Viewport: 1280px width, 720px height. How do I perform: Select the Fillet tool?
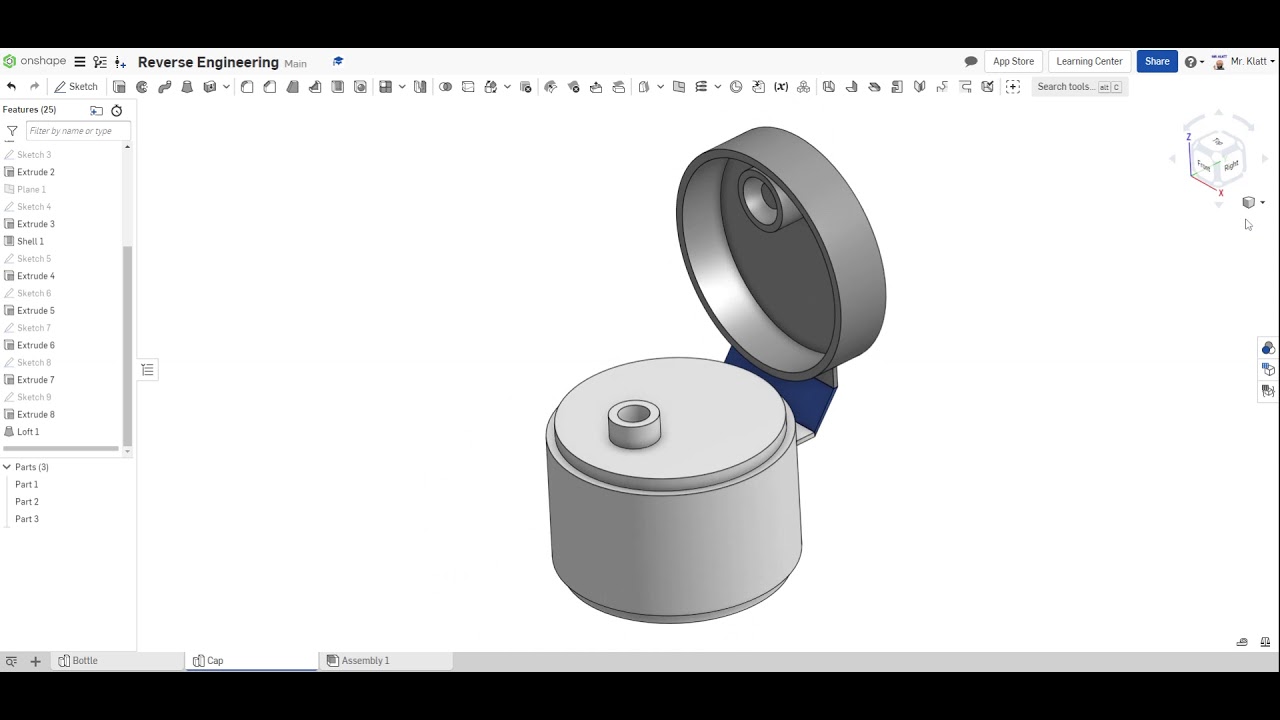(247, 87)
